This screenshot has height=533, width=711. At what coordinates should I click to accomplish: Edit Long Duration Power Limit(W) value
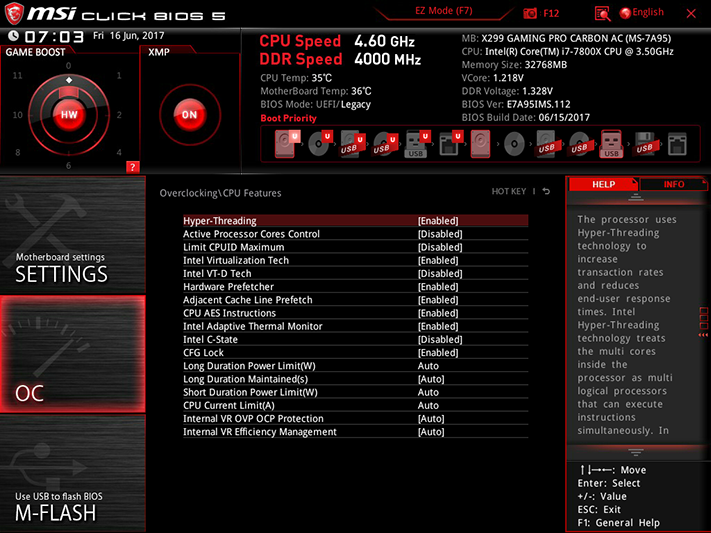pyautogui.click(x=356, y=366)
